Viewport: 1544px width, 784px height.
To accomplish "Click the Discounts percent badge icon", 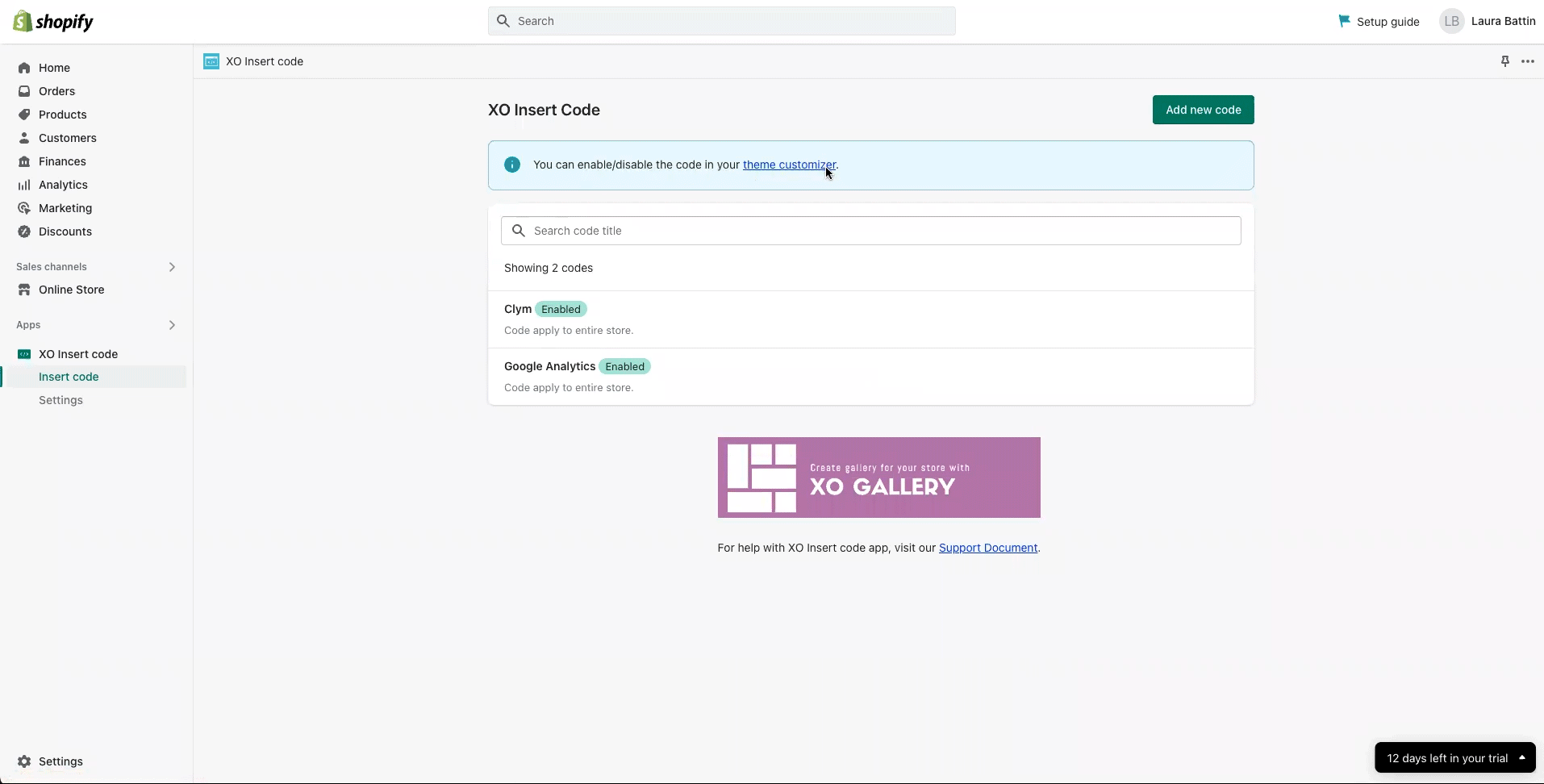I will (x=24, y=231).
